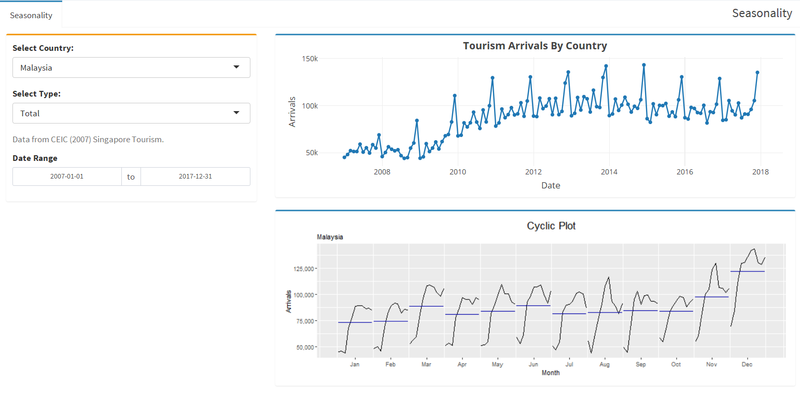Image resolution: width=800 pixels, height=394 pixels.
Task: Click the Seasonality heading at top right
Action: pos(762,14)
